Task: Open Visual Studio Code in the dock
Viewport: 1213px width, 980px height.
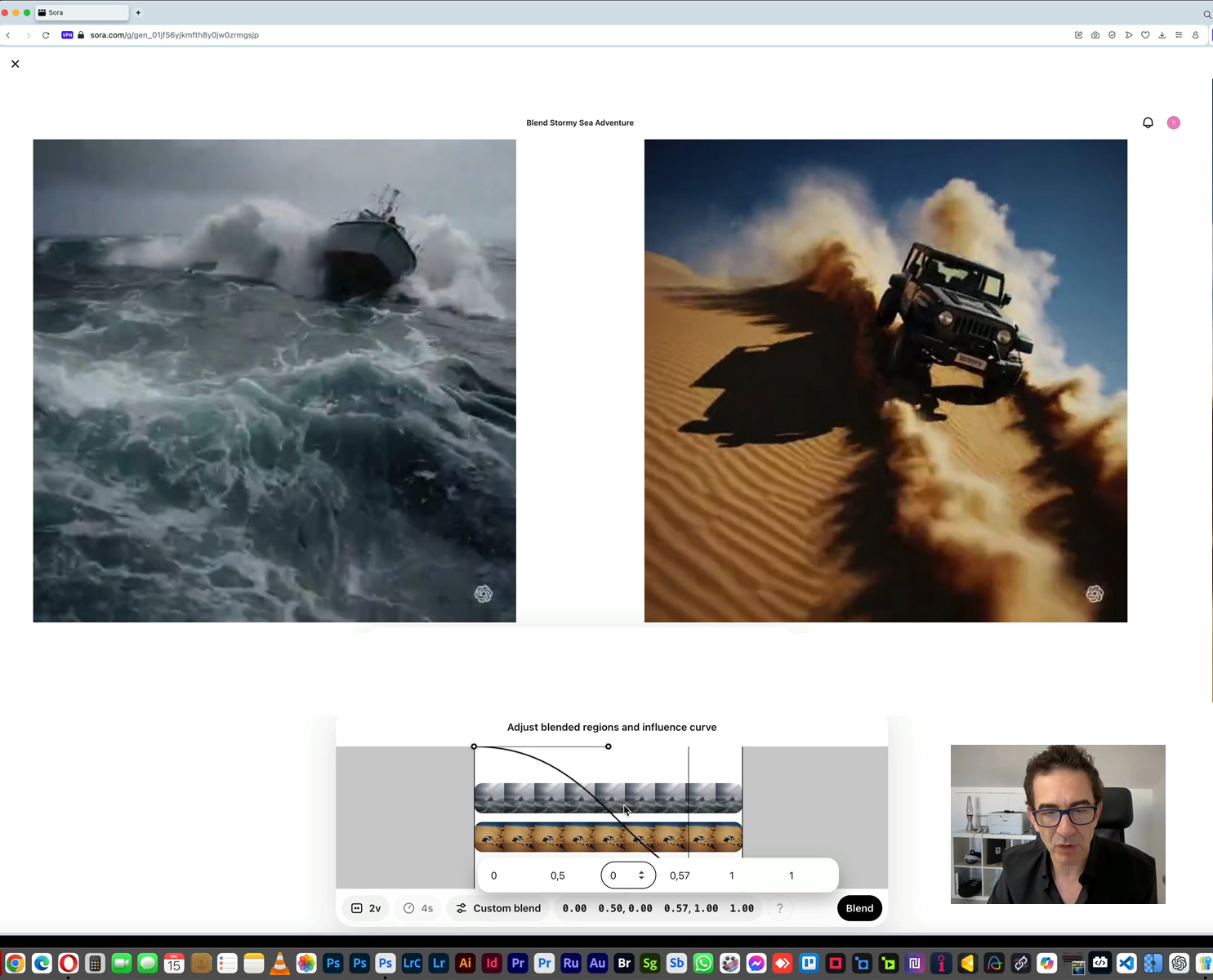Action: pyautogui.click(x=1126, y=963)
